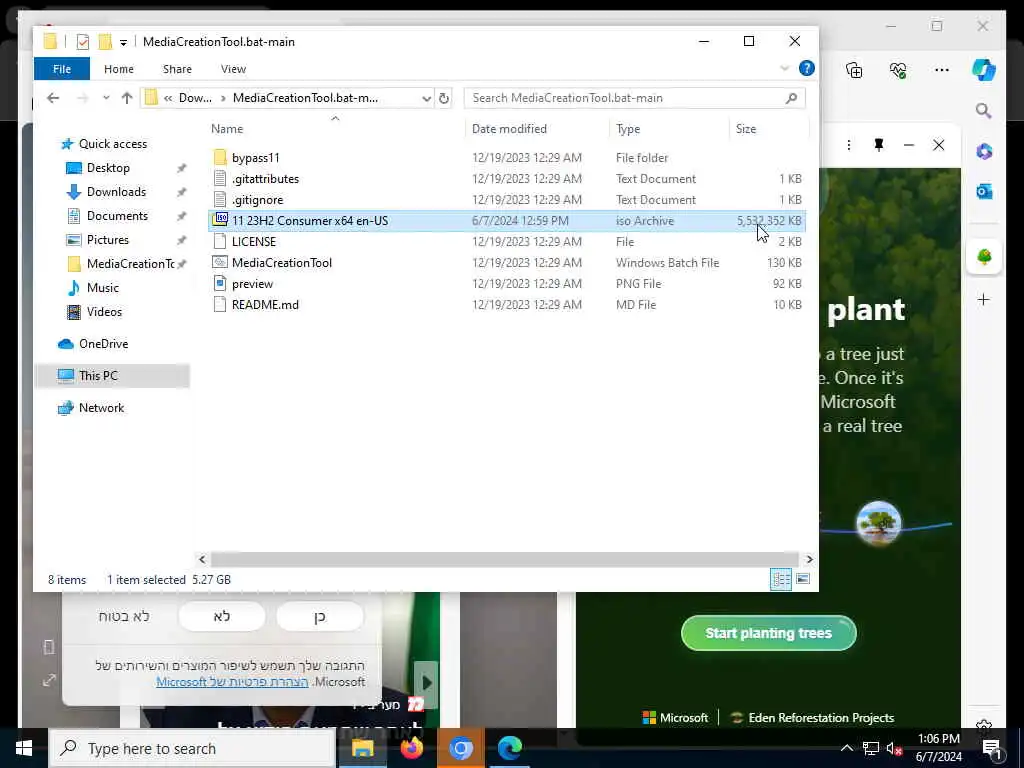
Task: Click the לא button in the feedback prompt
Action: pos(221,616)
